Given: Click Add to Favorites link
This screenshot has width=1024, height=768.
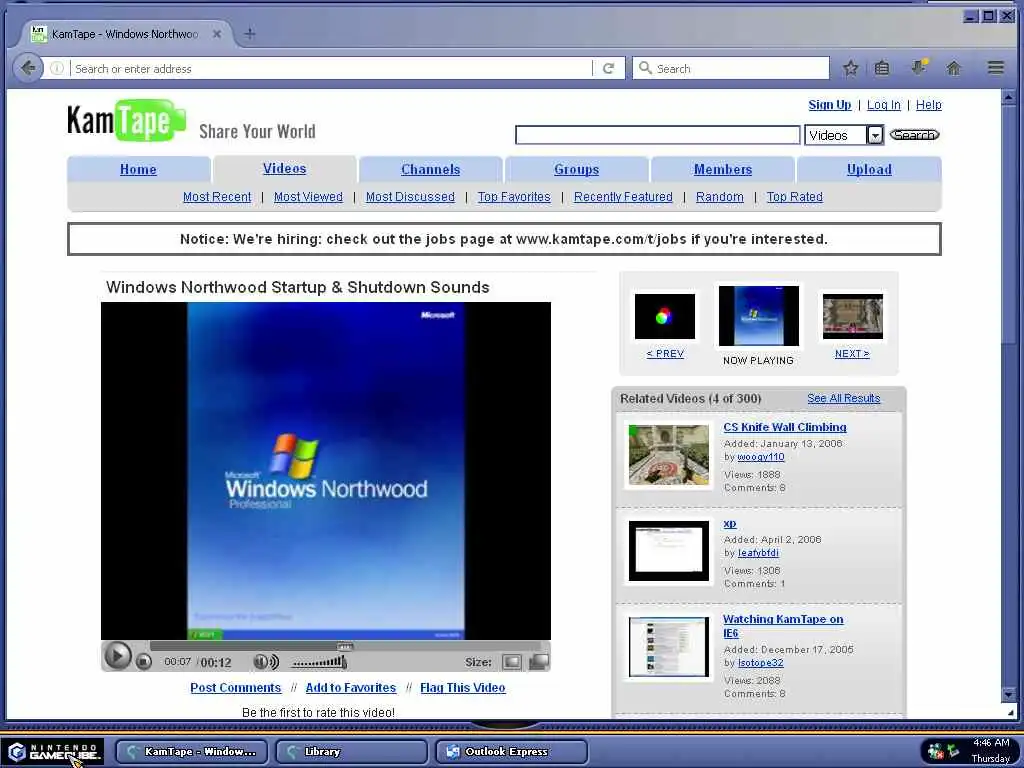Looking at the screenshot, I should [351, 688].
